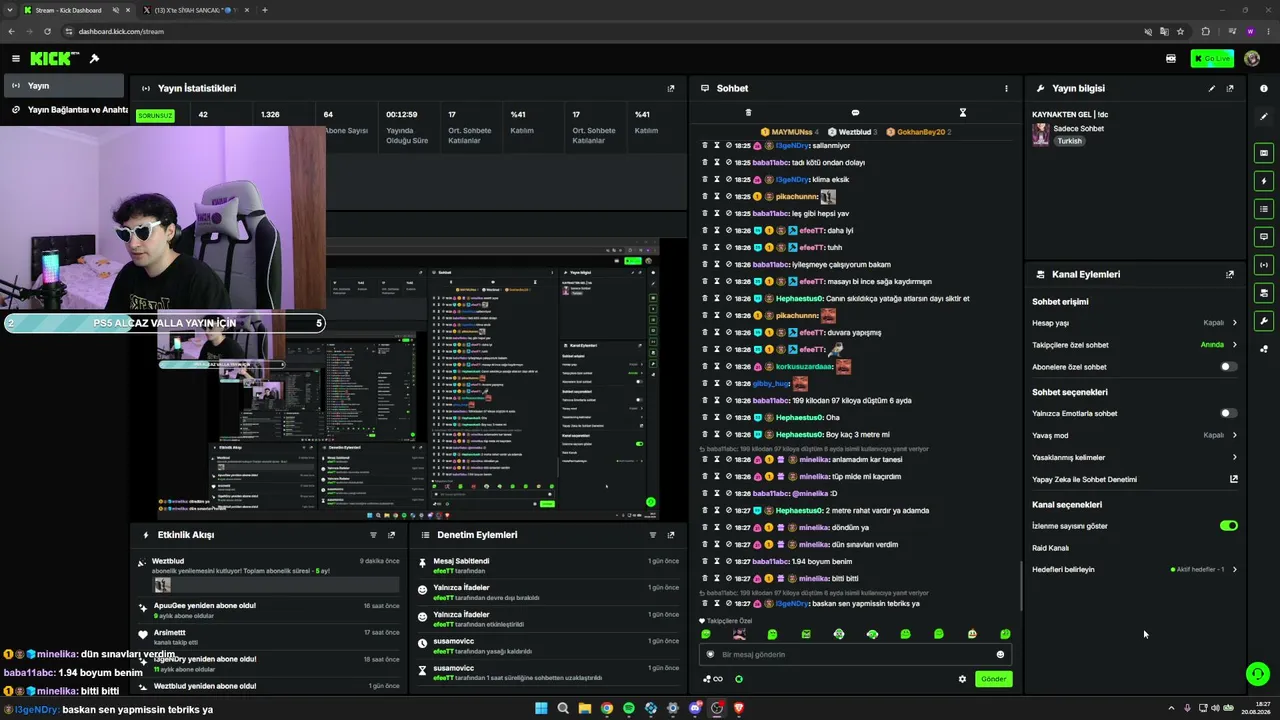
Task: Open the moderator hammer icon beside the logo
Action: [x=94, y=59]
